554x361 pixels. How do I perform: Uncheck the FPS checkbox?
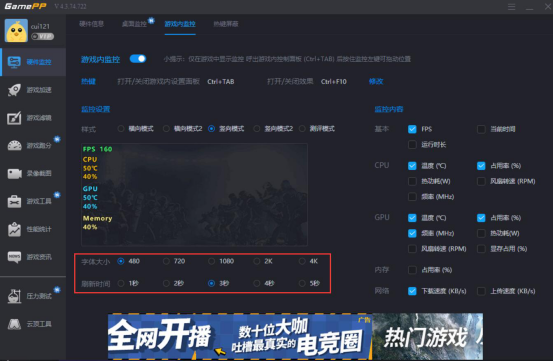coord(412,129)
